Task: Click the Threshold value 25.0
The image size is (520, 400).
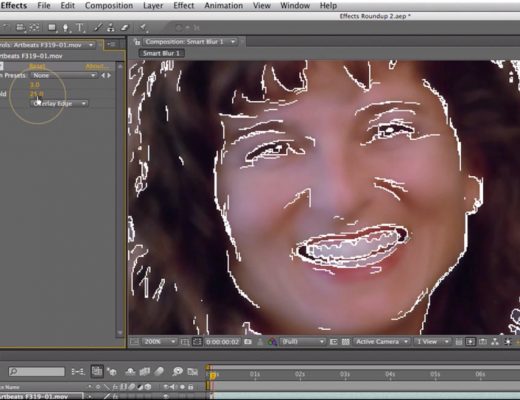Action: pos(36,94)
